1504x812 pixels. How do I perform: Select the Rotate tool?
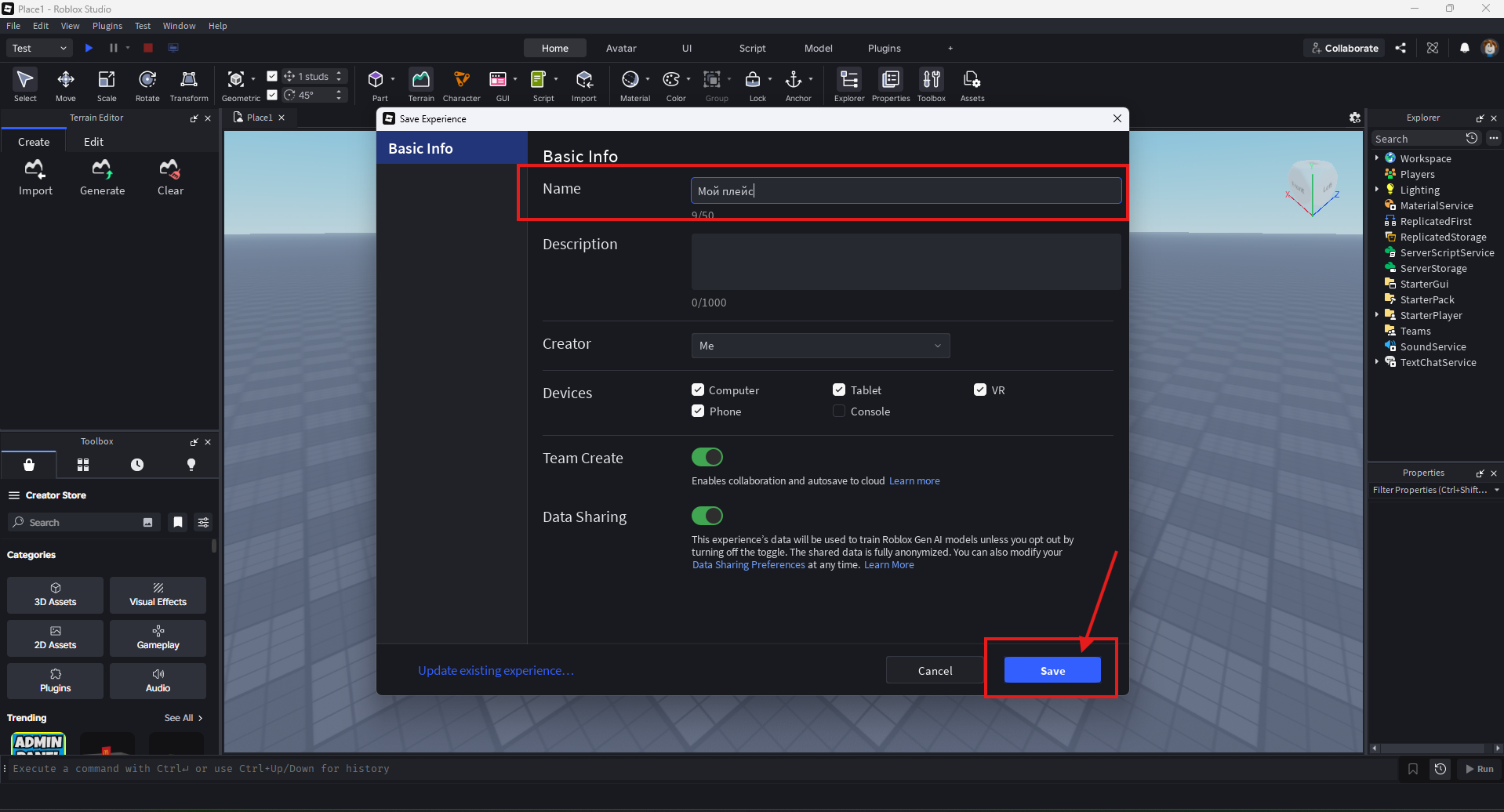[147, 85]
